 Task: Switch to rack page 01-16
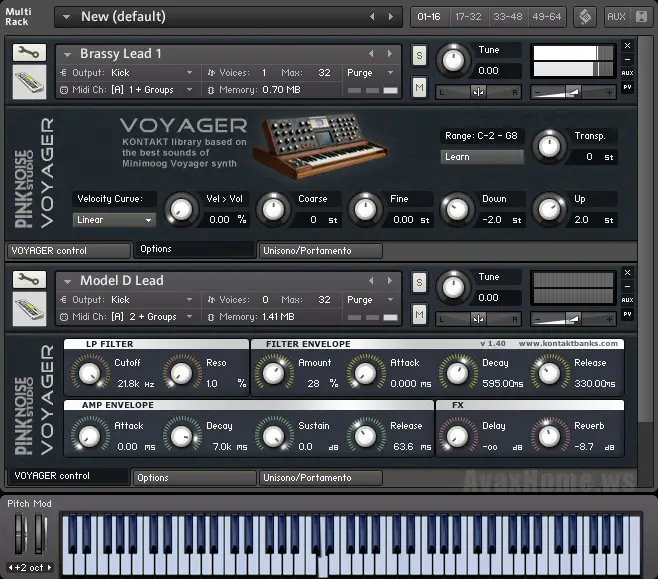pyautogui.click(x=429, y=17)
